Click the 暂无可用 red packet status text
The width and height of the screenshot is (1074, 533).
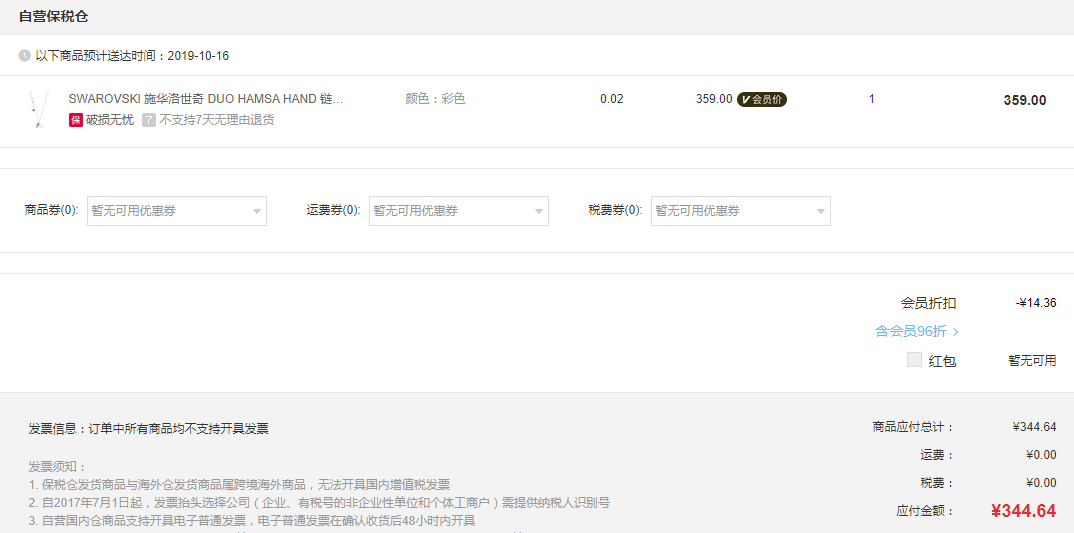(1032, 360)
